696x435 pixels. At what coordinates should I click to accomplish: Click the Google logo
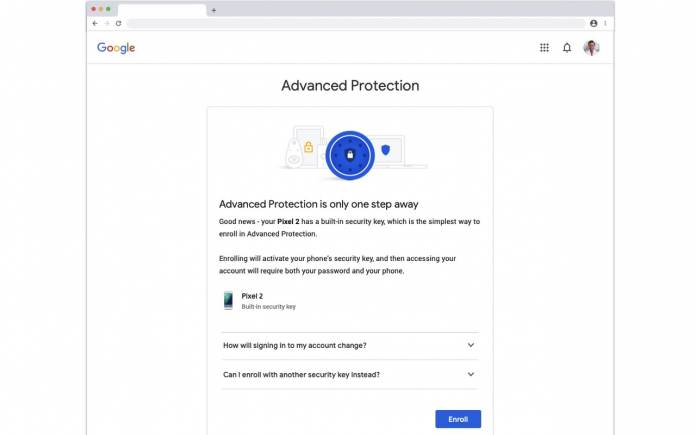[116, 48]
